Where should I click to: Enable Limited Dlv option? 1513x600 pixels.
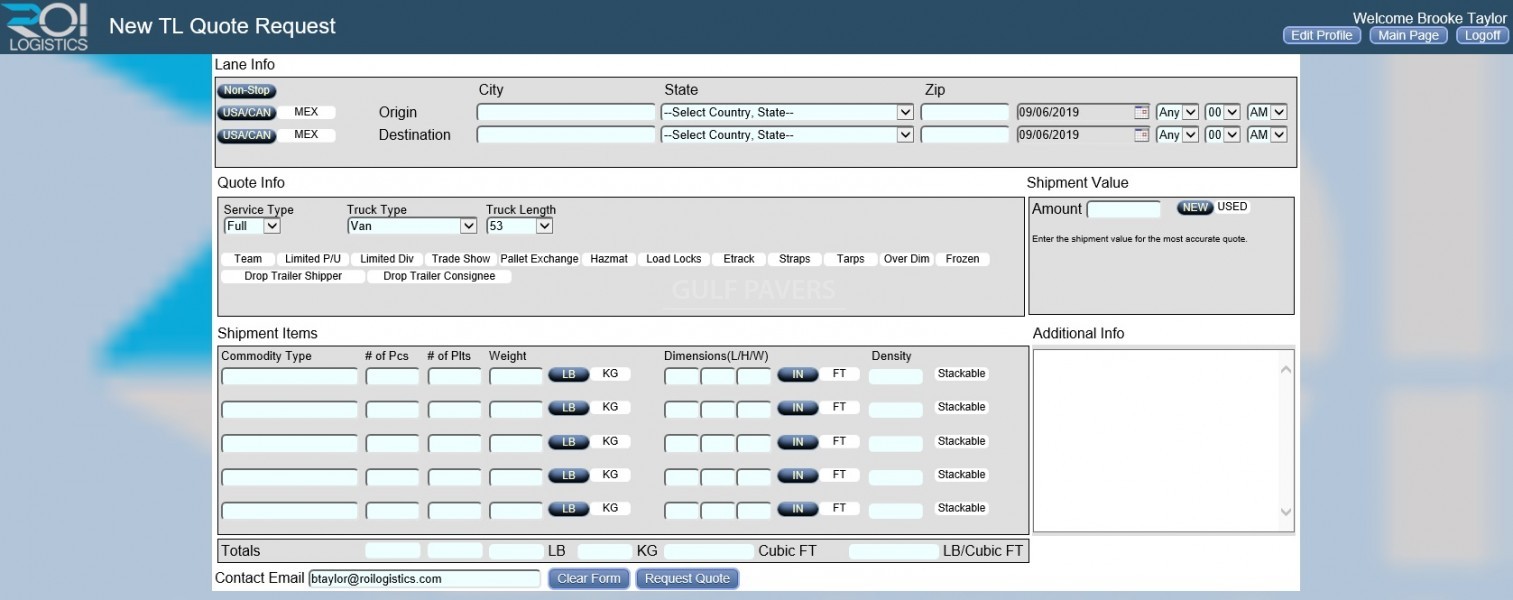point(387,259)
